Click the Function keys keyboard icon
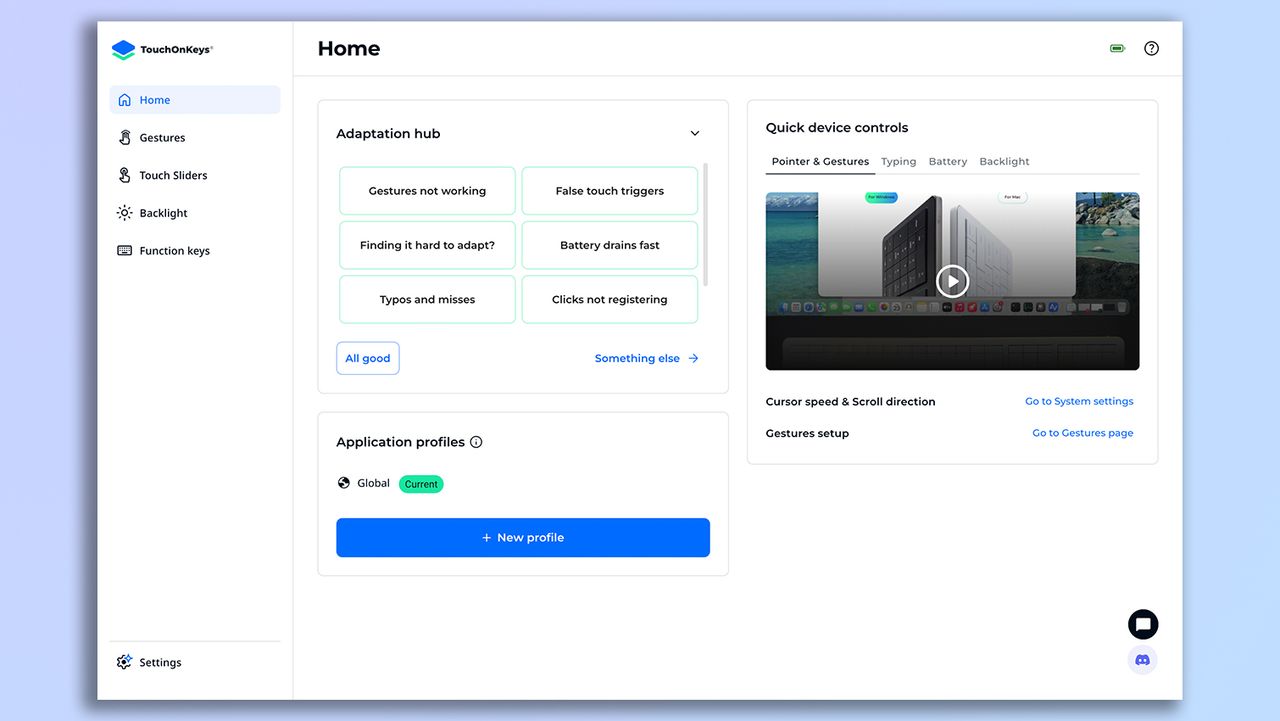 (x=124, y=251)
